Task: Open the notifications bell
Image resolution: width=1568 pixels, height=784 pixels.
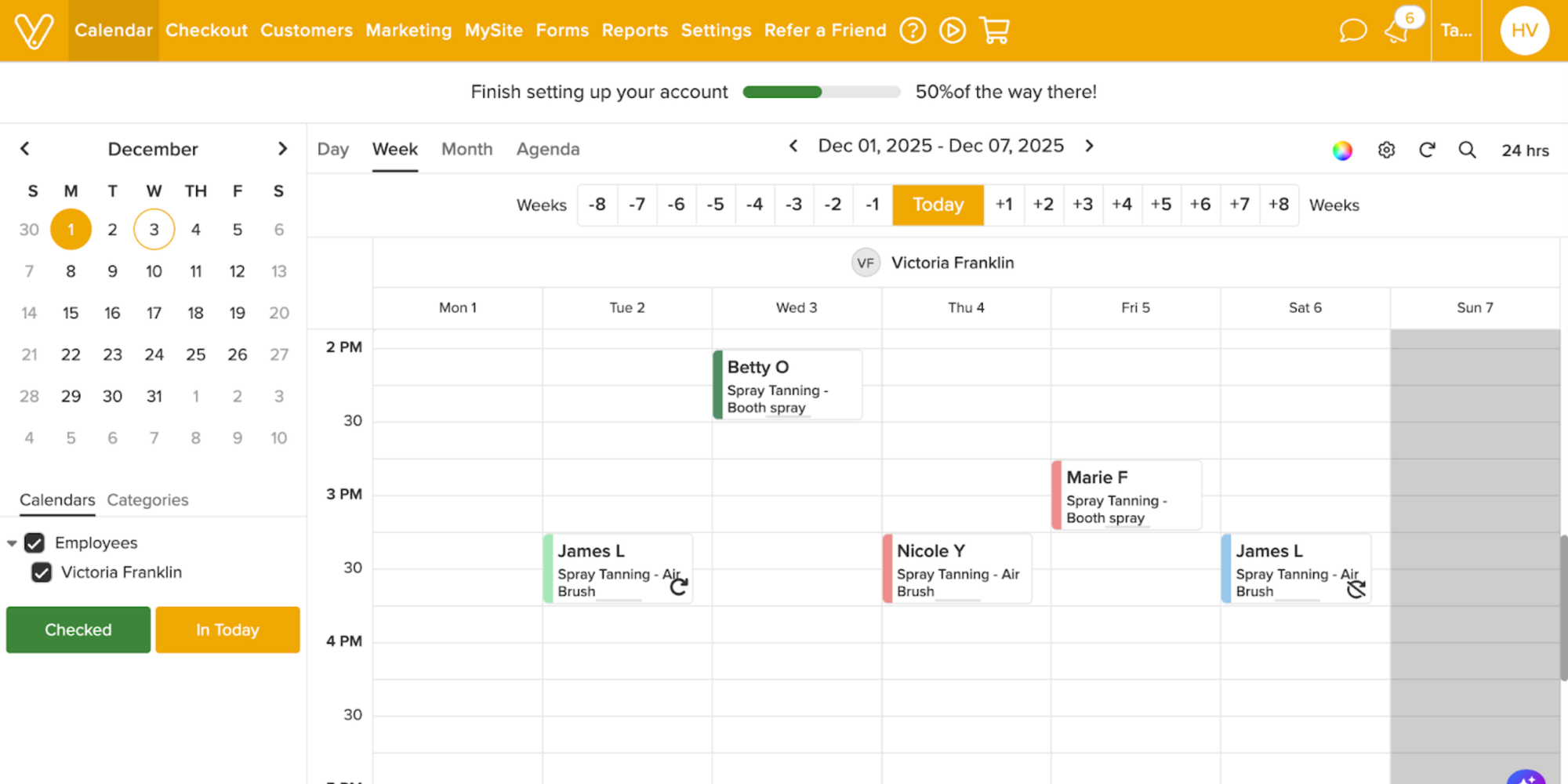Action: pyautogui.click(x=1397, y=31)
